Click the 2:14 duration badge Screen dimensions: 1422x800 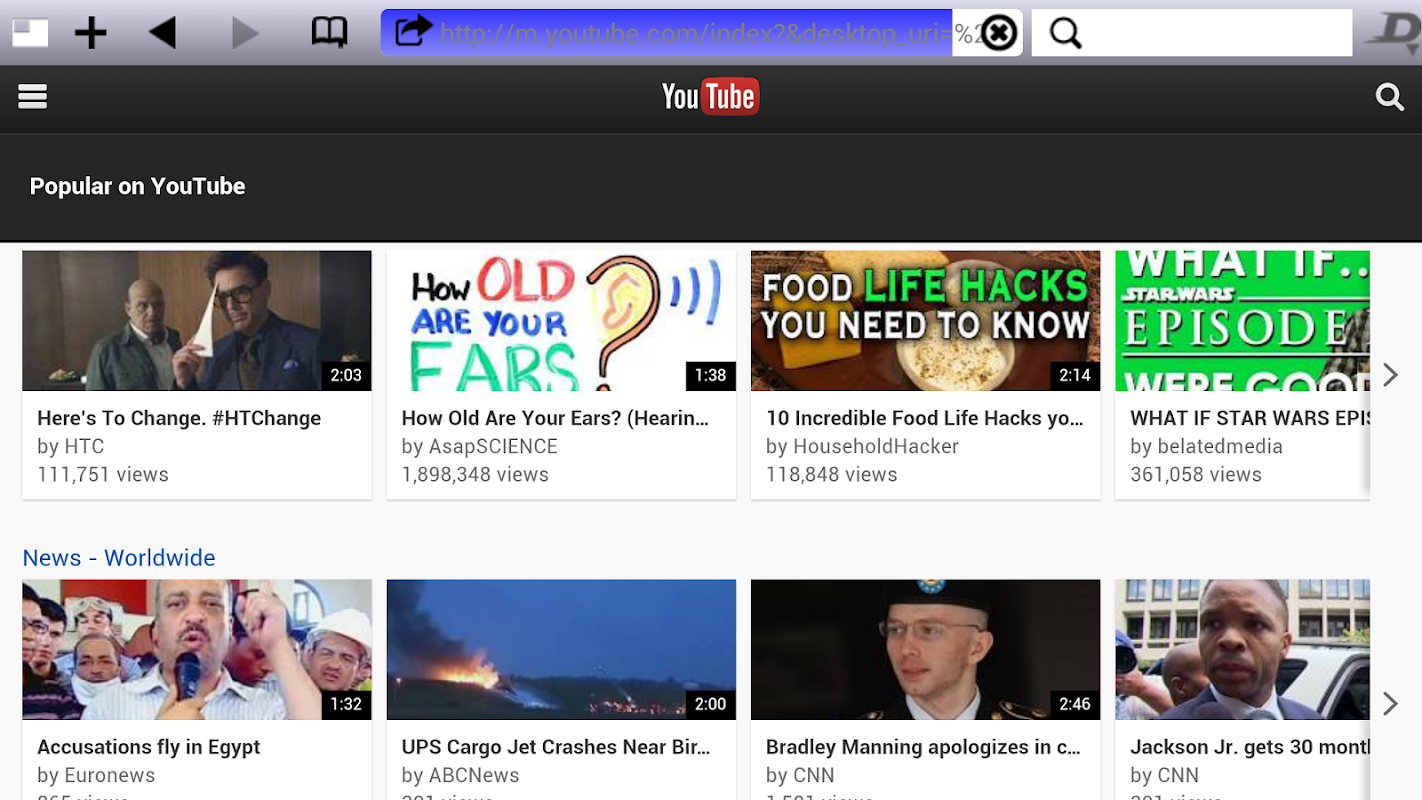(1075, 375)
